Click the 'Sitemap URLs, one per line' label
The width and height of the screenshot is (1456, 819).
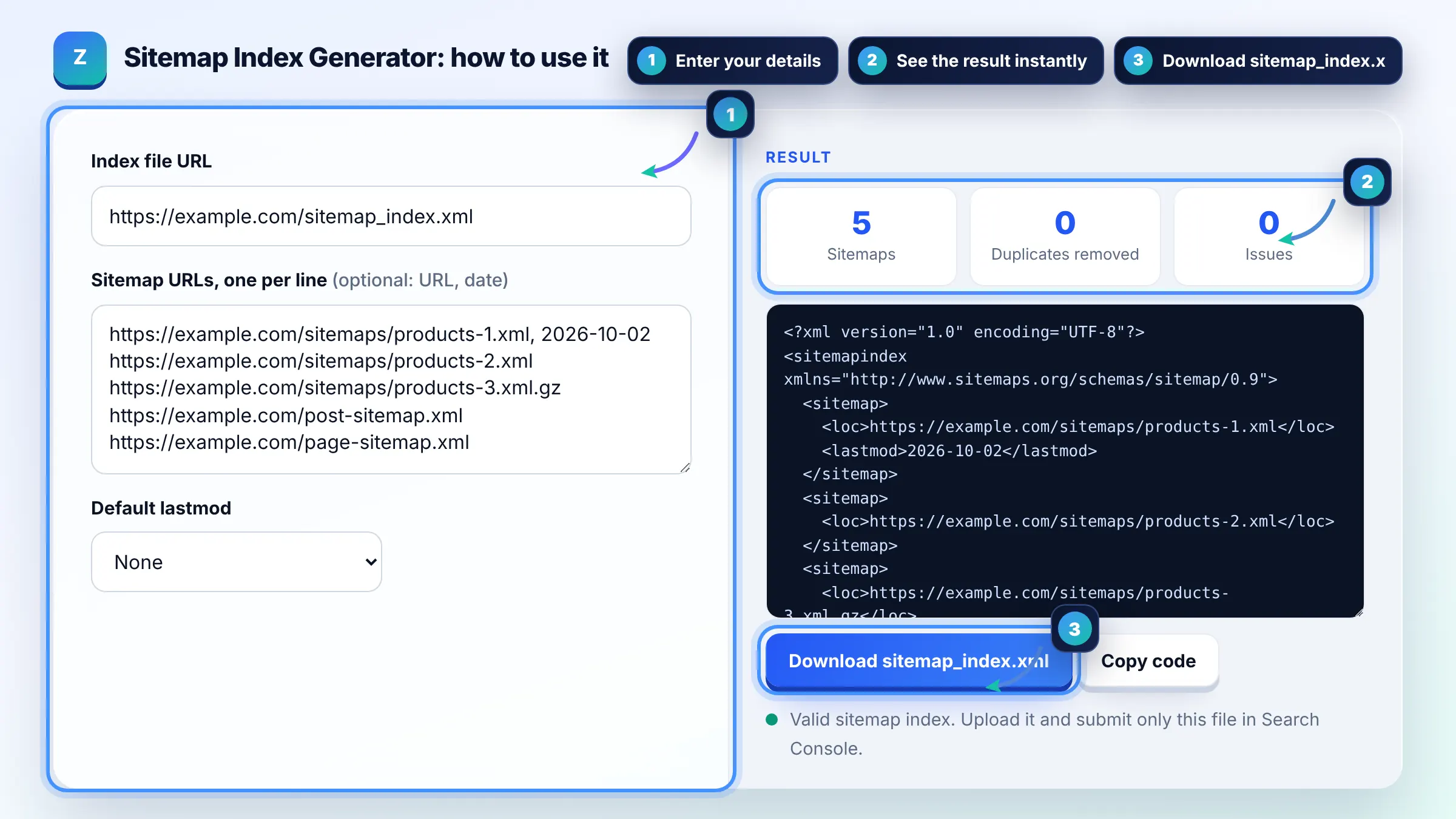(x=209, y=280)
